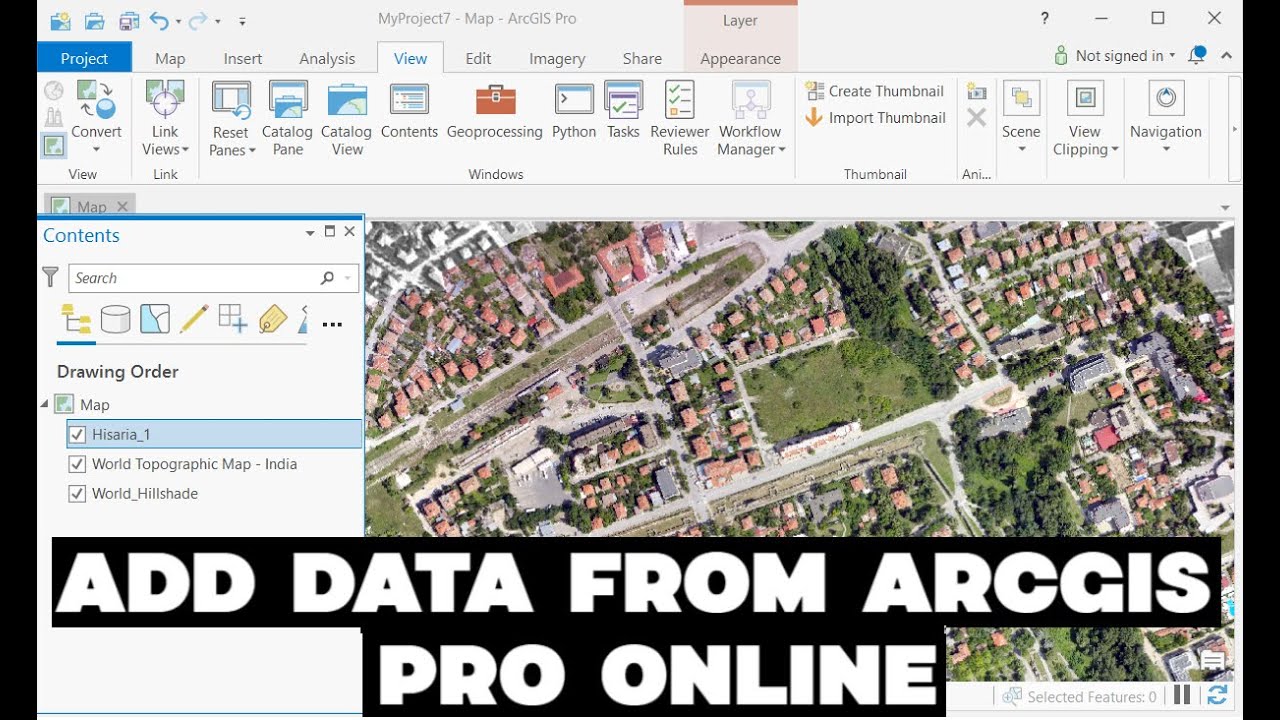Open the Catalog Pane

point(287,118)
